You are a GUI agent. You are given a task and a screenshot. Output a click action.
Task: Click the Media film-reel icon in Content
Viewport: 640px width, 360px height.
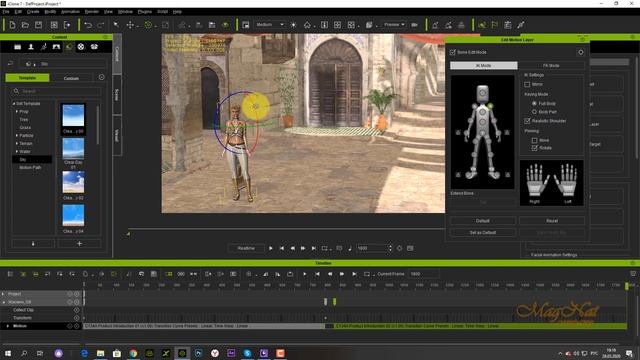[x=81, y=47]
